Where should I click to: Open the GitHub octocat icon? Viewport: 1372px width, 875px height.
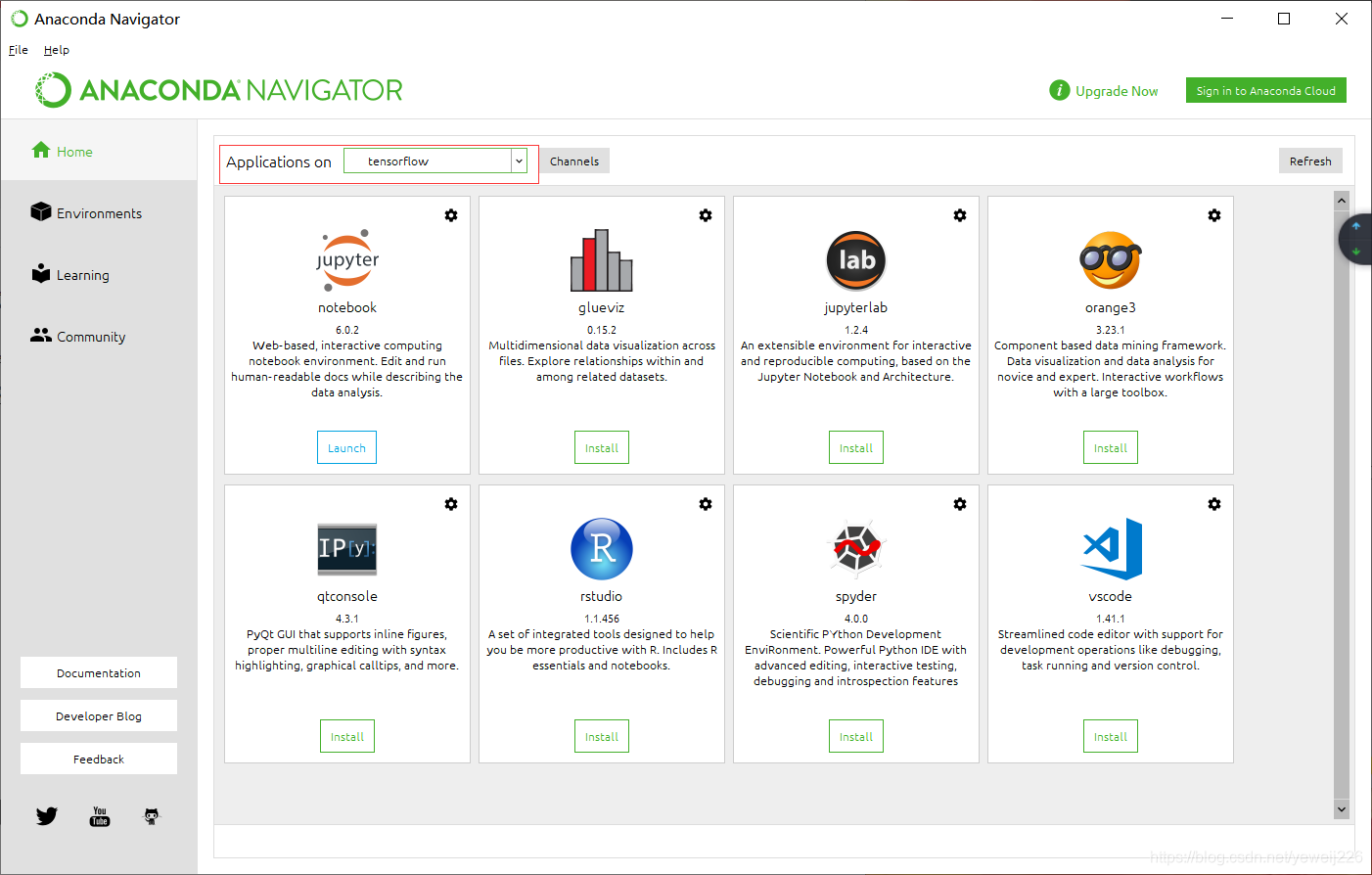coord(152,816)
